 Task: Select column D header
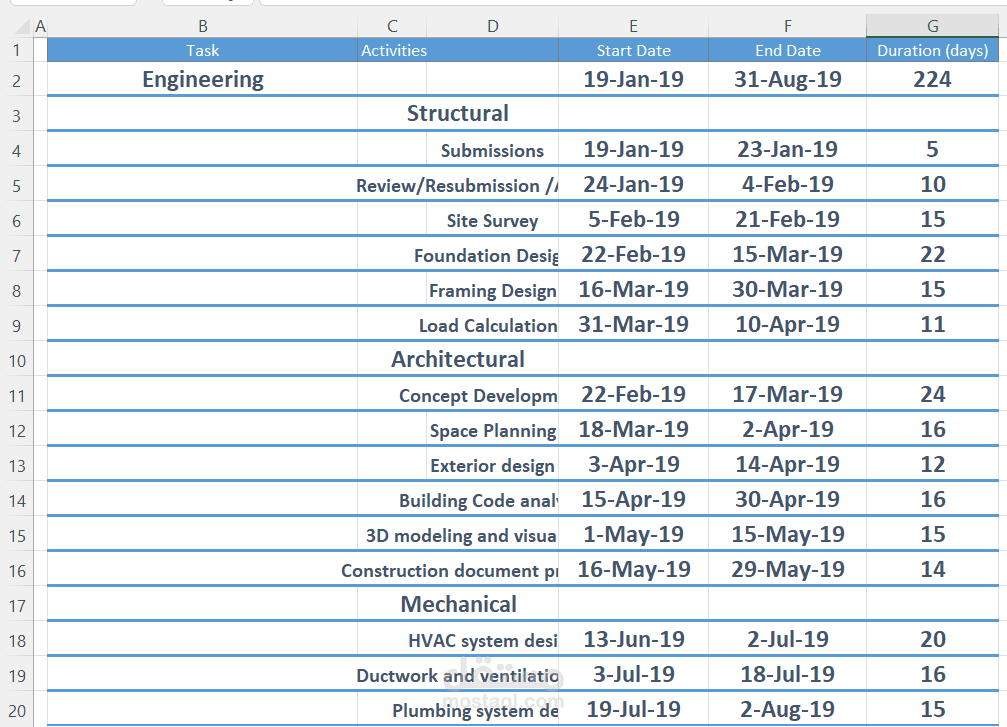pyautogui.click(x=493, y=26)
